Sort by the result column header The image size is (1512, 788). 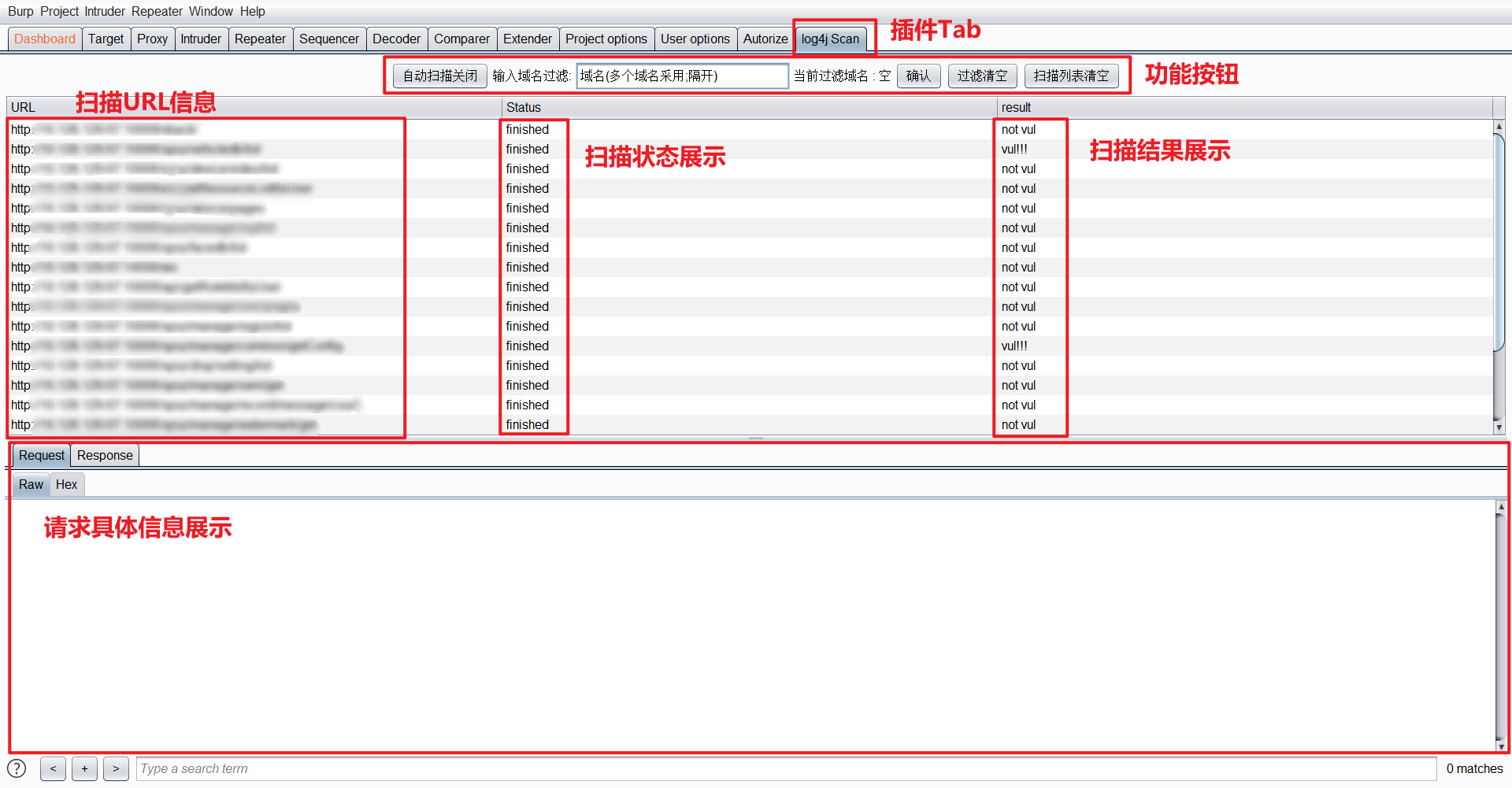(x=1244, y=108)
